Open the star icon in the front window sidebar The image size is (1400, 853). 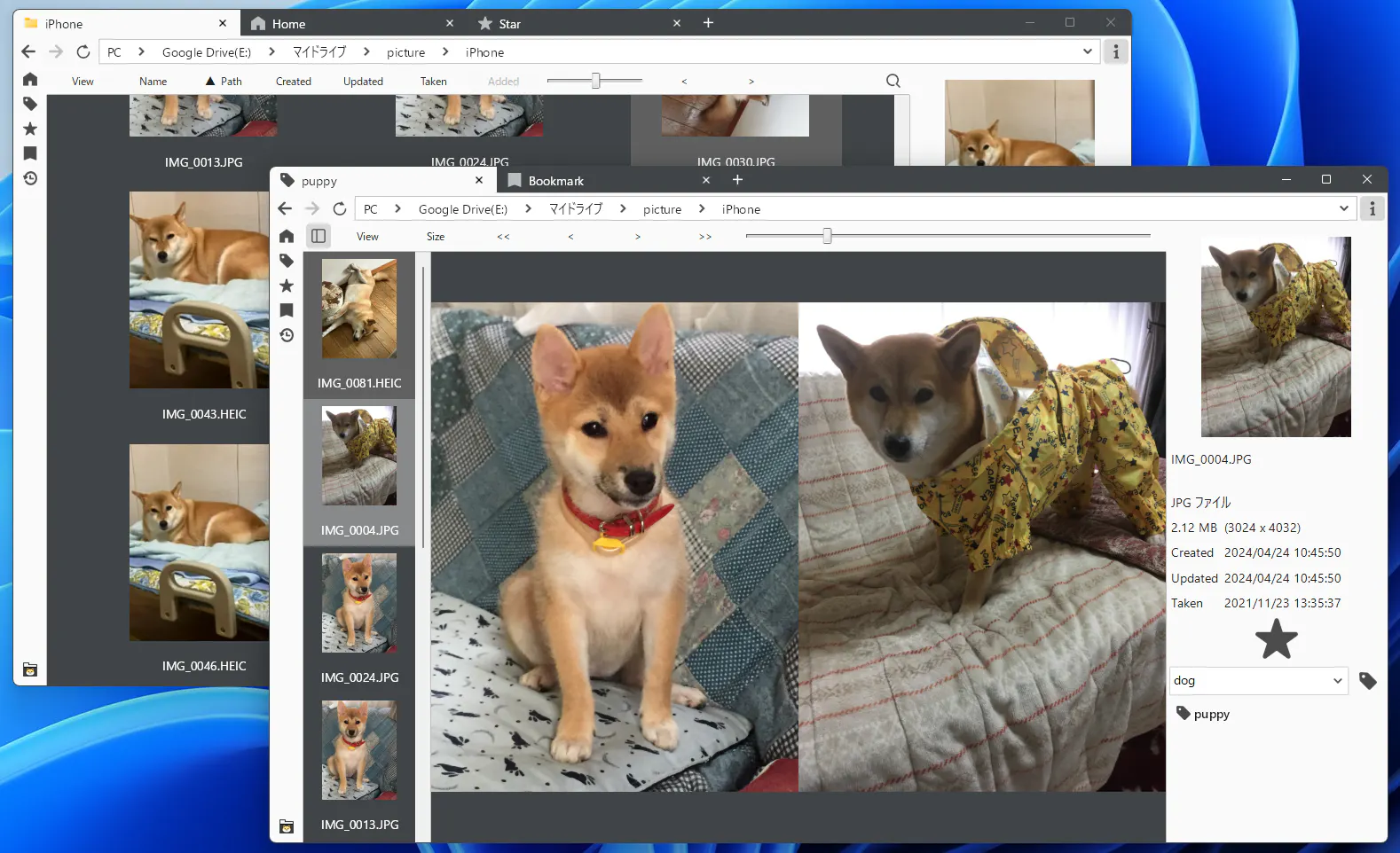(287, 286)
